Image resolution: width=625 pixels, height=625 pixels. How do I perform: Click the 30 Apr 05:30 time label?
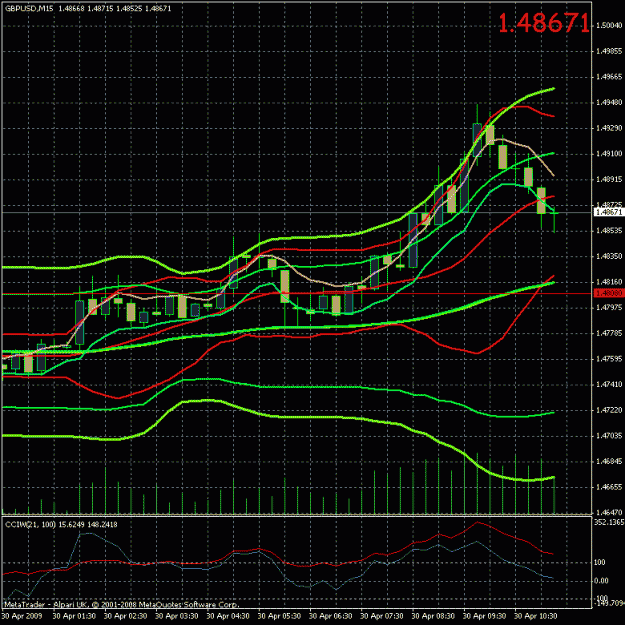point(279,616)
